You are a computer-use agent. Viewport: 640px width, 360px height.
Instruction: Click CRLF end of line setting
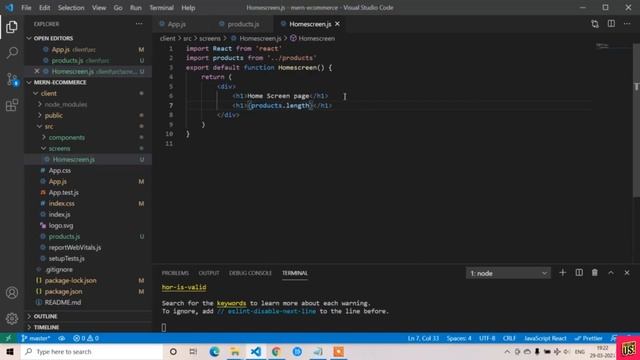coord(509,338)
